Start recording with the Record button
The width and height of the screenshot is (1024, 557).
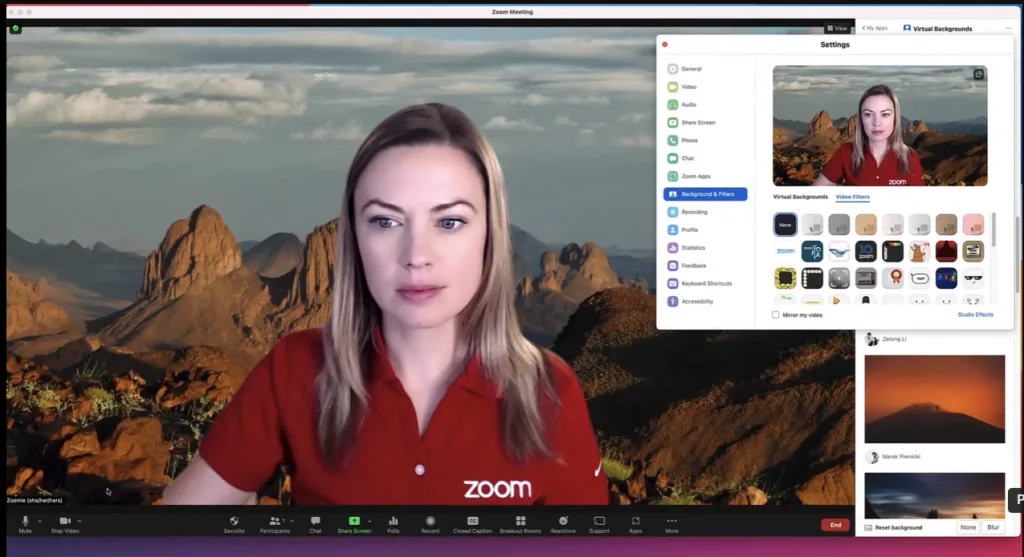430,524
